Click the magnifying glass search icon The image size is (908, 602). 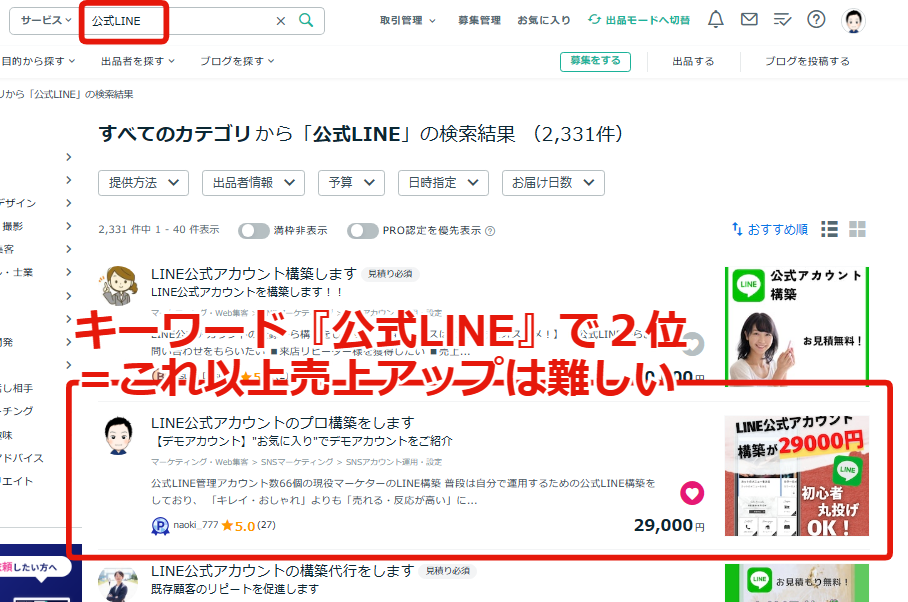tap(306, 20)
